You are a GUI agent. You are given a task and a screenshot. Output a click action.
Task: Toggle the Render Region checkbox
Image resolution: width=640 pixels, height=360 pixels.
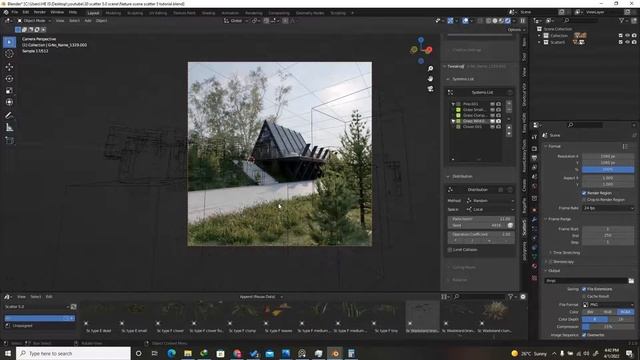pos(584,193)
